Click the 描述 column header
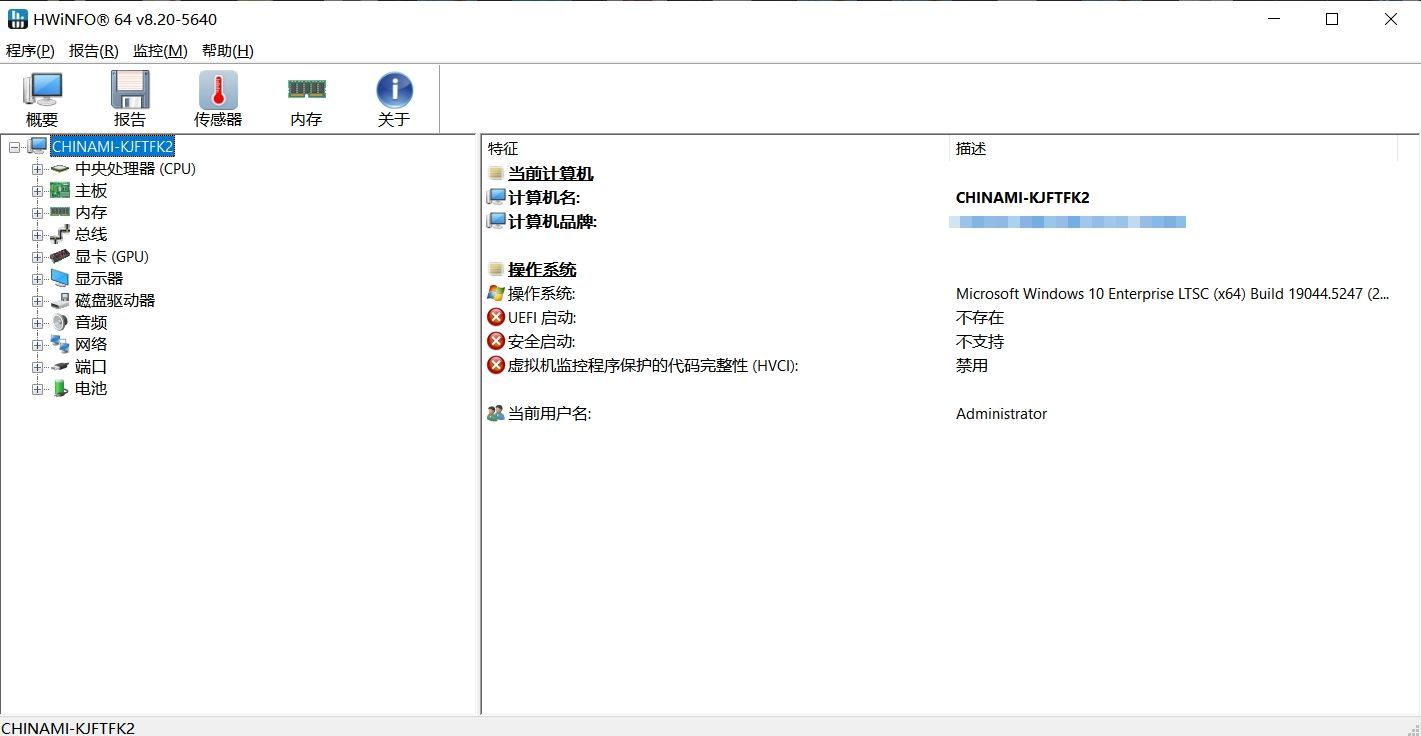The image size is (1421, 736). point(1172,149)
